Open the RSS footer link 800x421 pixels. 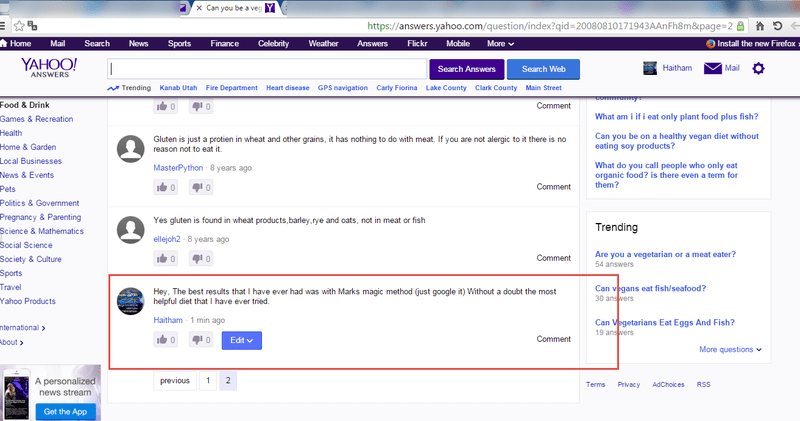[704, 385]
